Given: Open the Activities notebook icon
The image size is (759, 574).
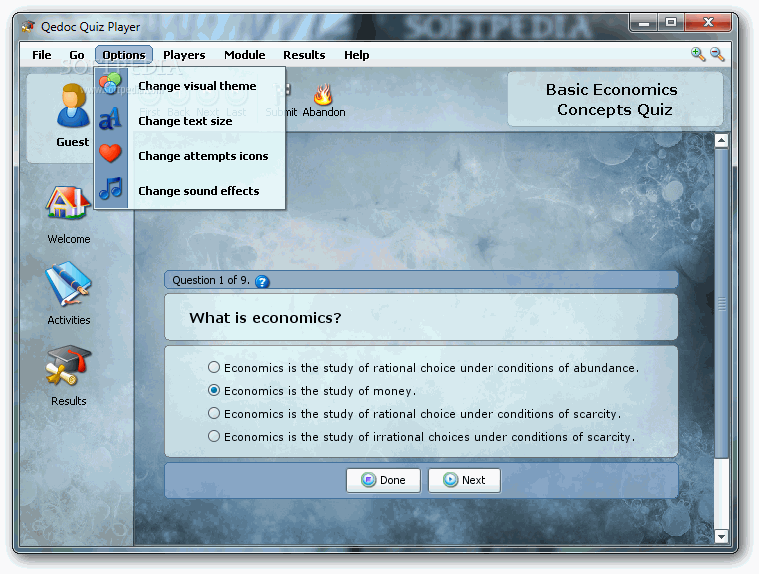Looking at the screenshot, I should 68,284.
